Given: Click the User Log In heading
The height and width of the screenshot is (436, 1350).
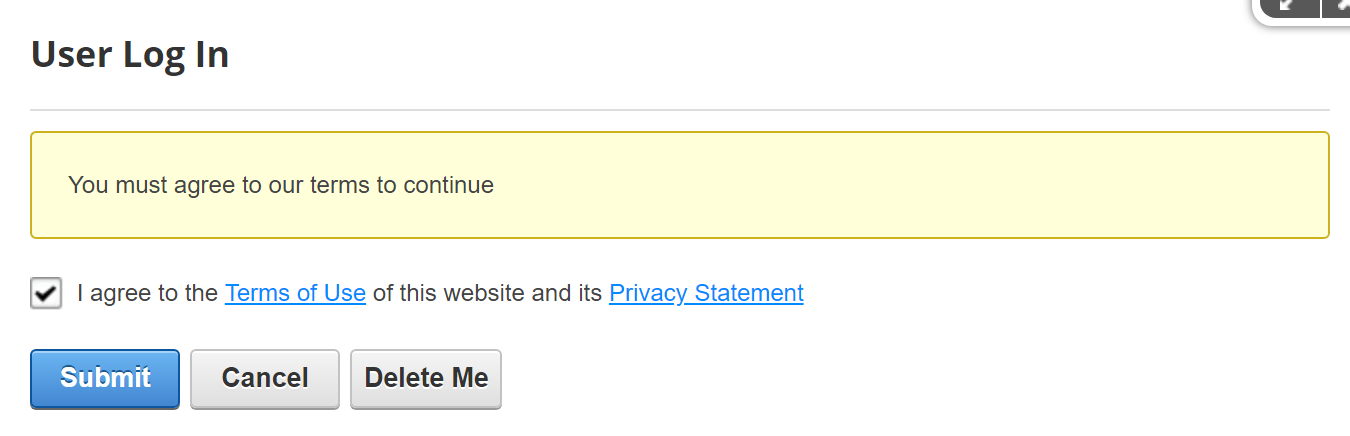Looking at the screenshot, I should pyautogui.click(x=130, y=54).
